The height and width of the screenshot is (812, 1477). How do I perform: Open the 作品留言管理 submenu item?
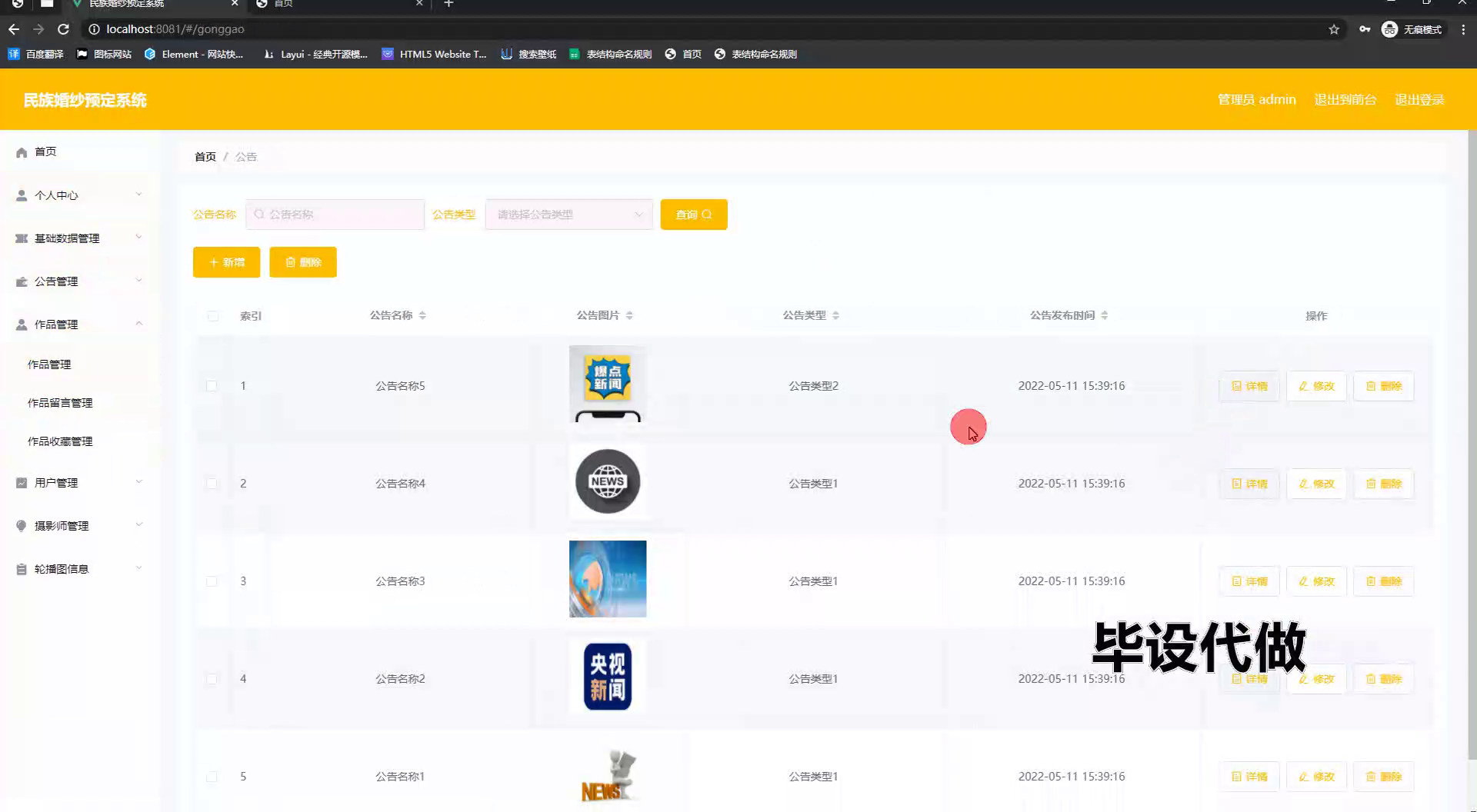click(60, 403)
